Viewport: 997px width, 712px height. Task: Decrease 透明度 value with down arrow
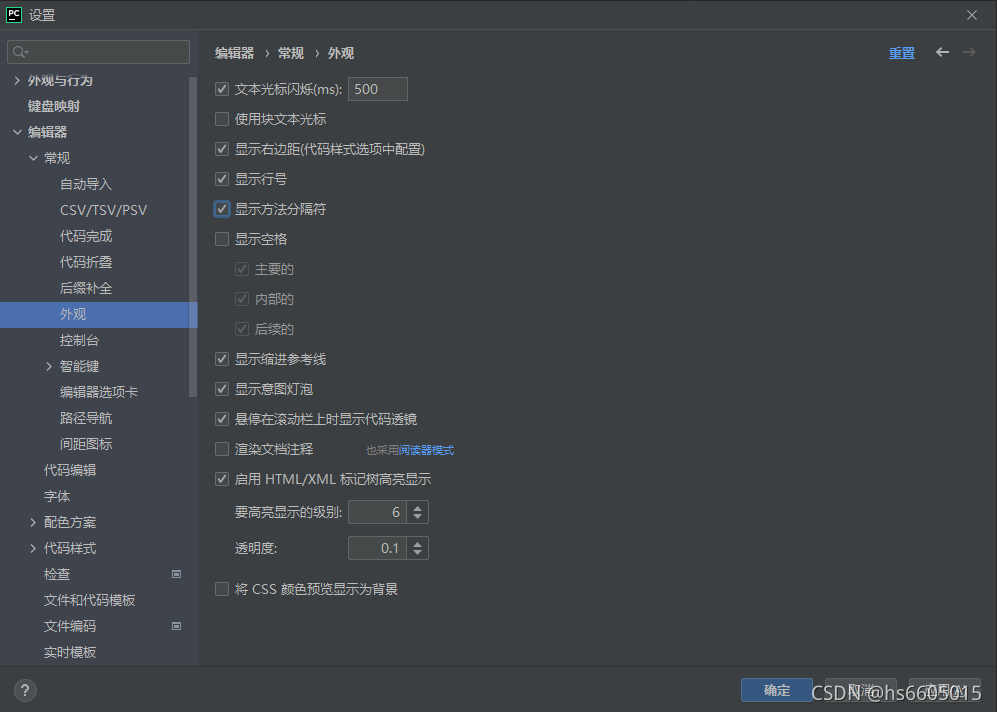pos(418,553)
